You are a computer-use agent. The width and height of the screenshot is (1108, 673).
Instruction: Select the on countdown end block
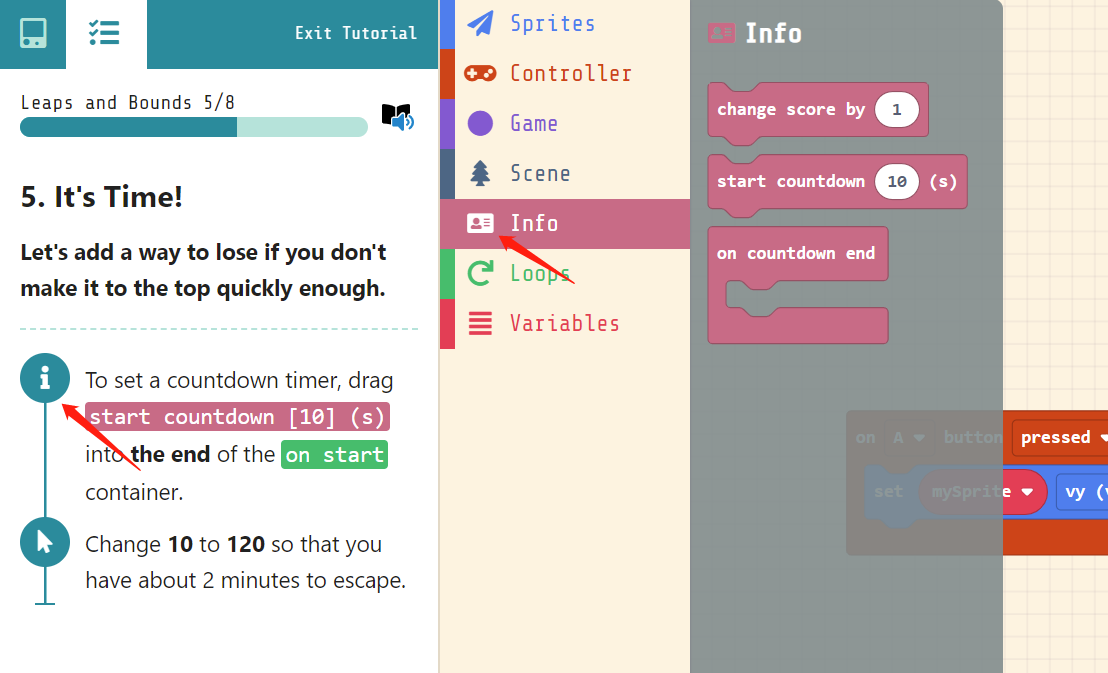798,253
